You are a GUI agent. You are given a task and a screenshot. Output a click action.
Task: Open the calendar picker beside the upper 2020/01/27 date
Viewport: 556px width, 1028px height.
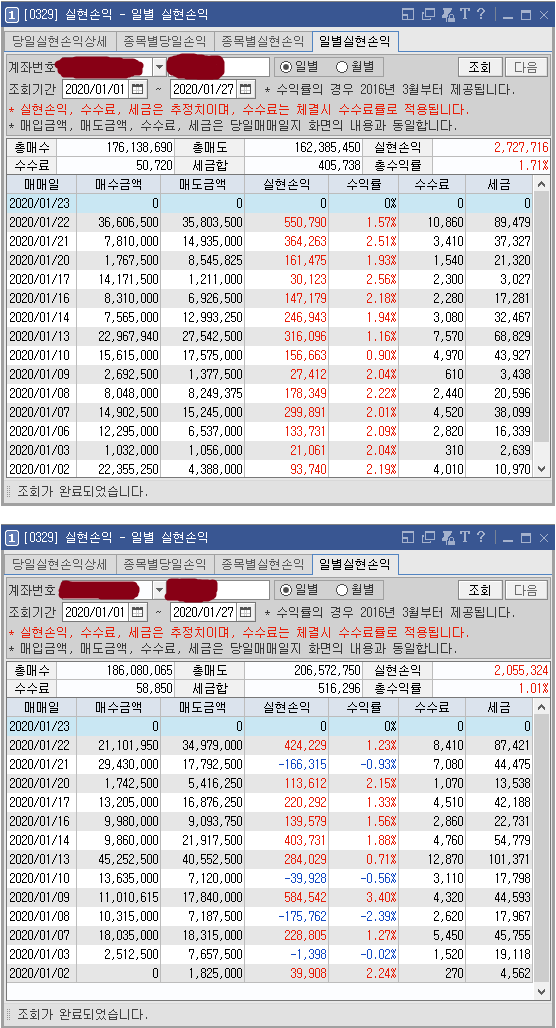pyautogui.click(x=245, y=89)
